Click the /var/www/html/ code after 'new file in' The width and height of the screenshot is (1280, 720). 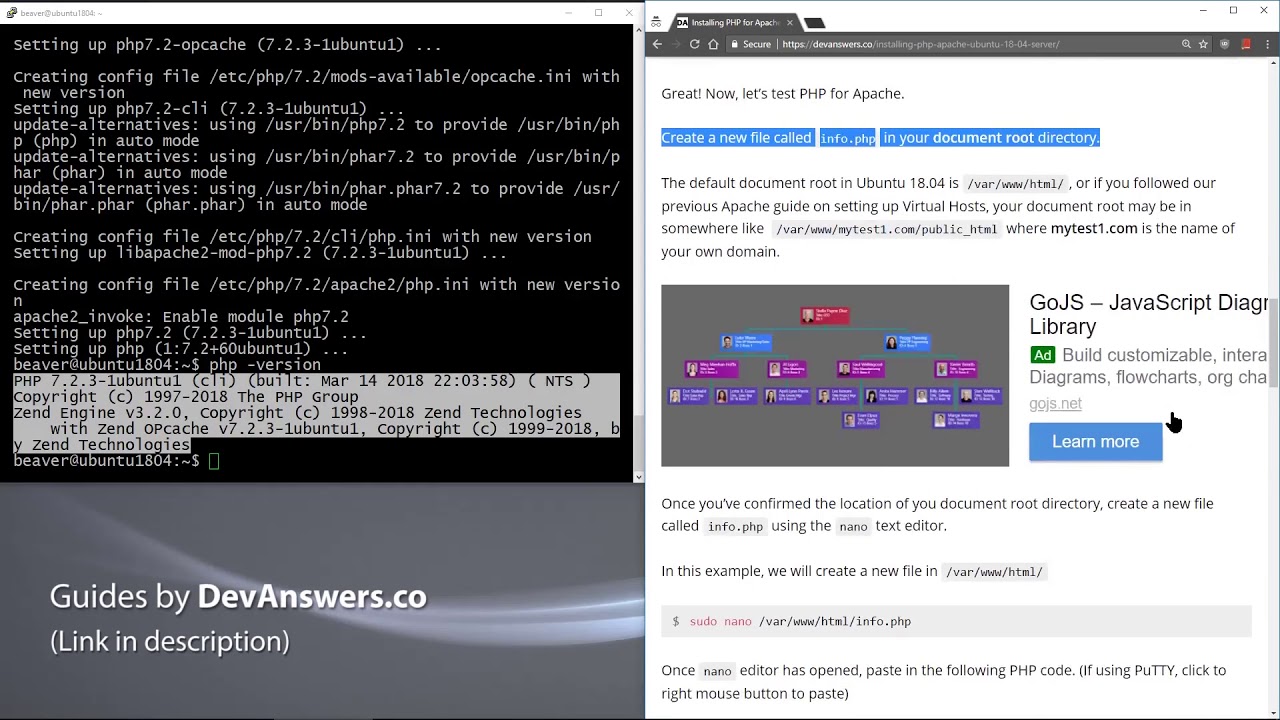(994, 572)
